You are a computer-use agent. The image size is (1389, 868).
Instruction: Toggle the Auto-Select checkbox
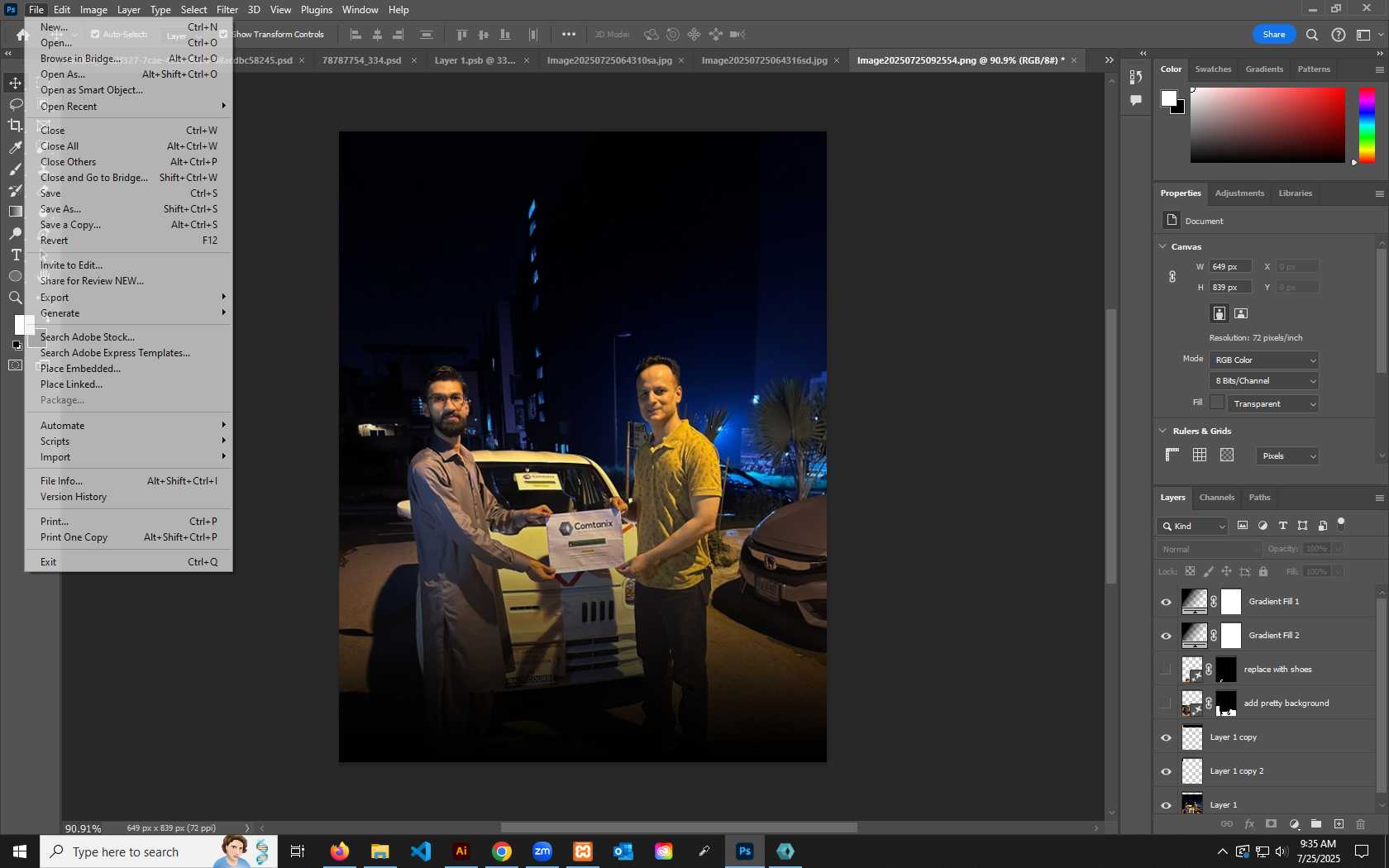[x=95, y=35]
